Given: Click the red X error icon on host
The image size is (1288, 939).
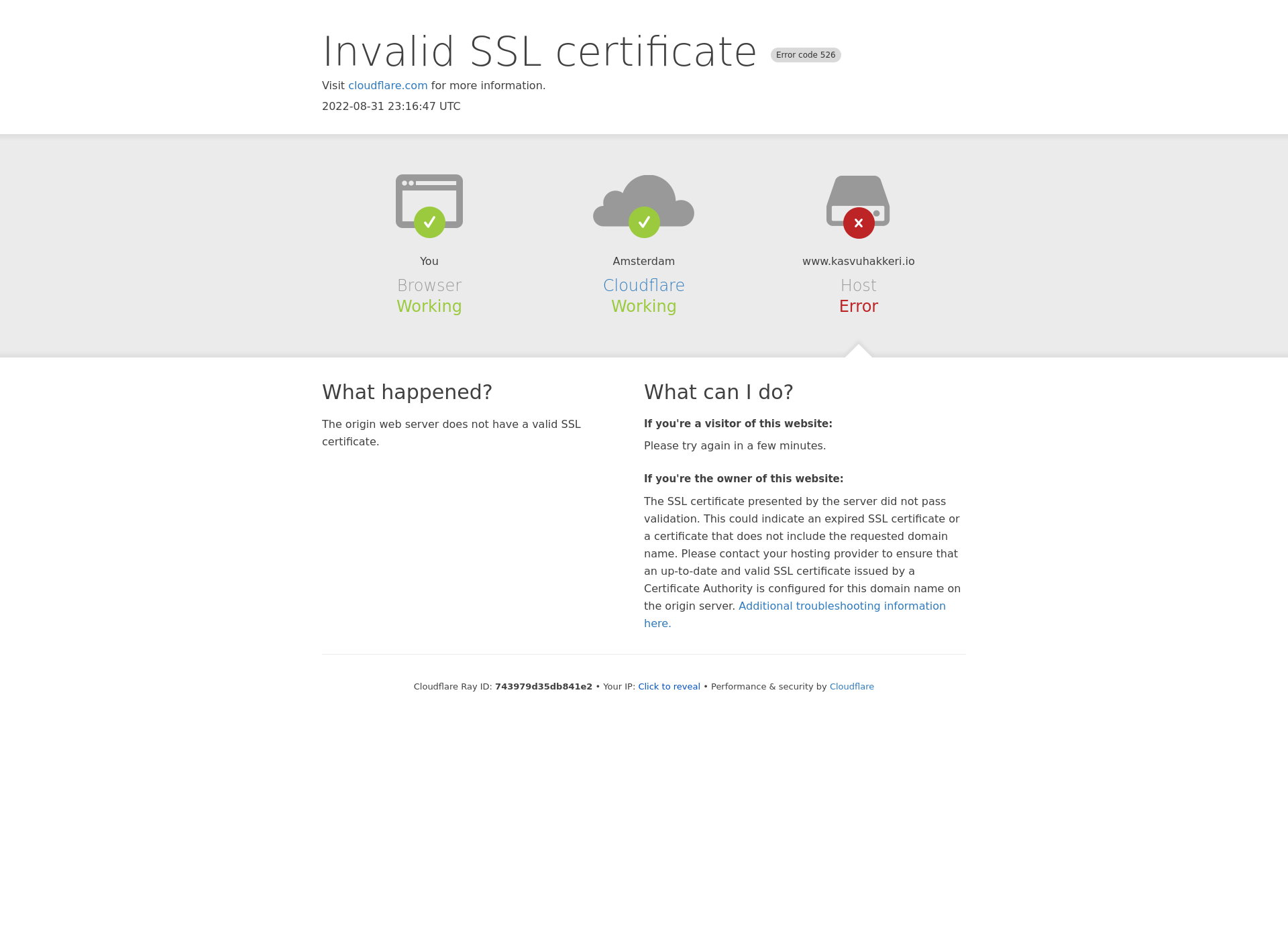Looking at the screenshot, I should [857, 222].
